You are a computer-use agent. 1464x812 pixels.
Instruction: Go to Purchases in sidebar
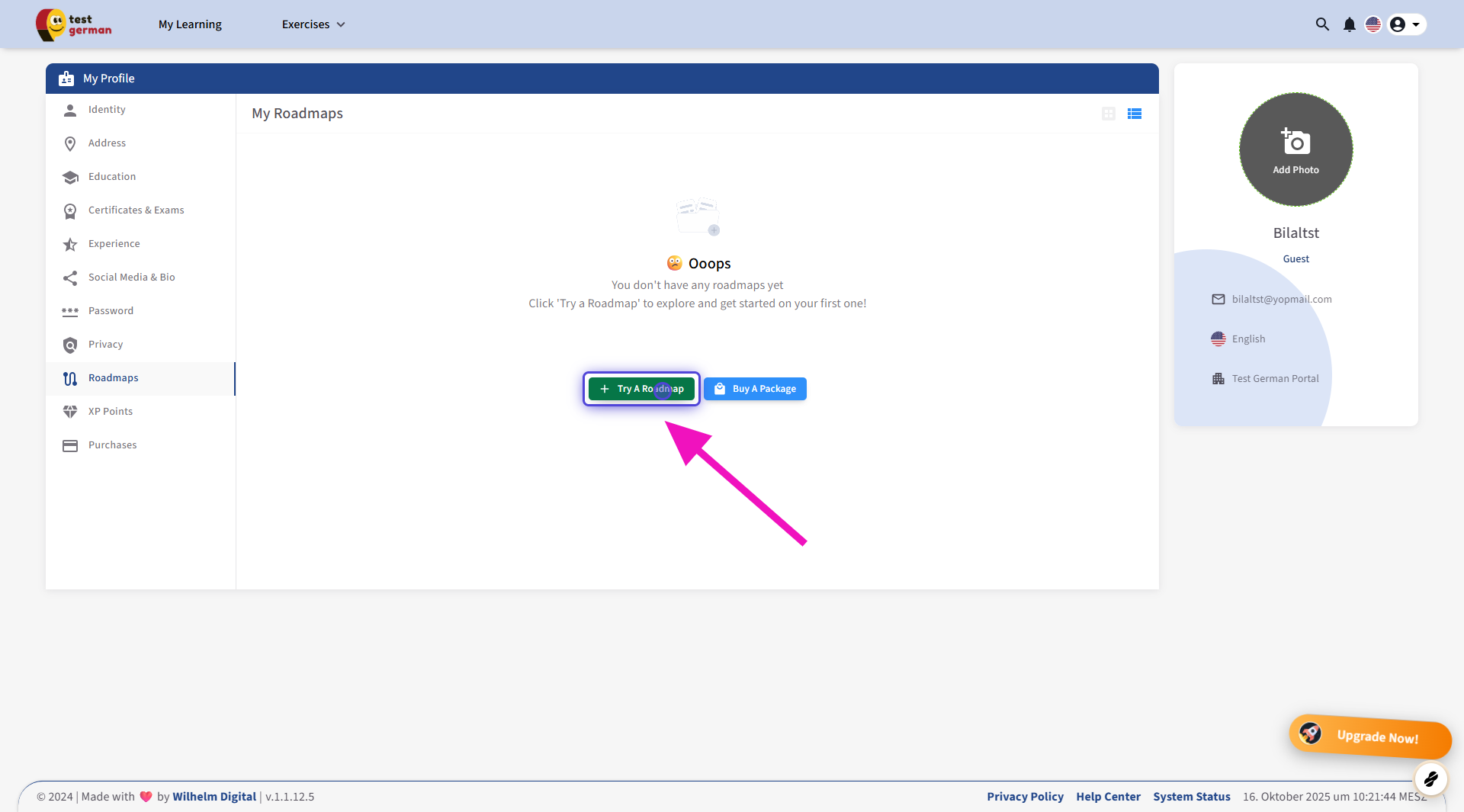pyautogui.click(x=112, y=445)
